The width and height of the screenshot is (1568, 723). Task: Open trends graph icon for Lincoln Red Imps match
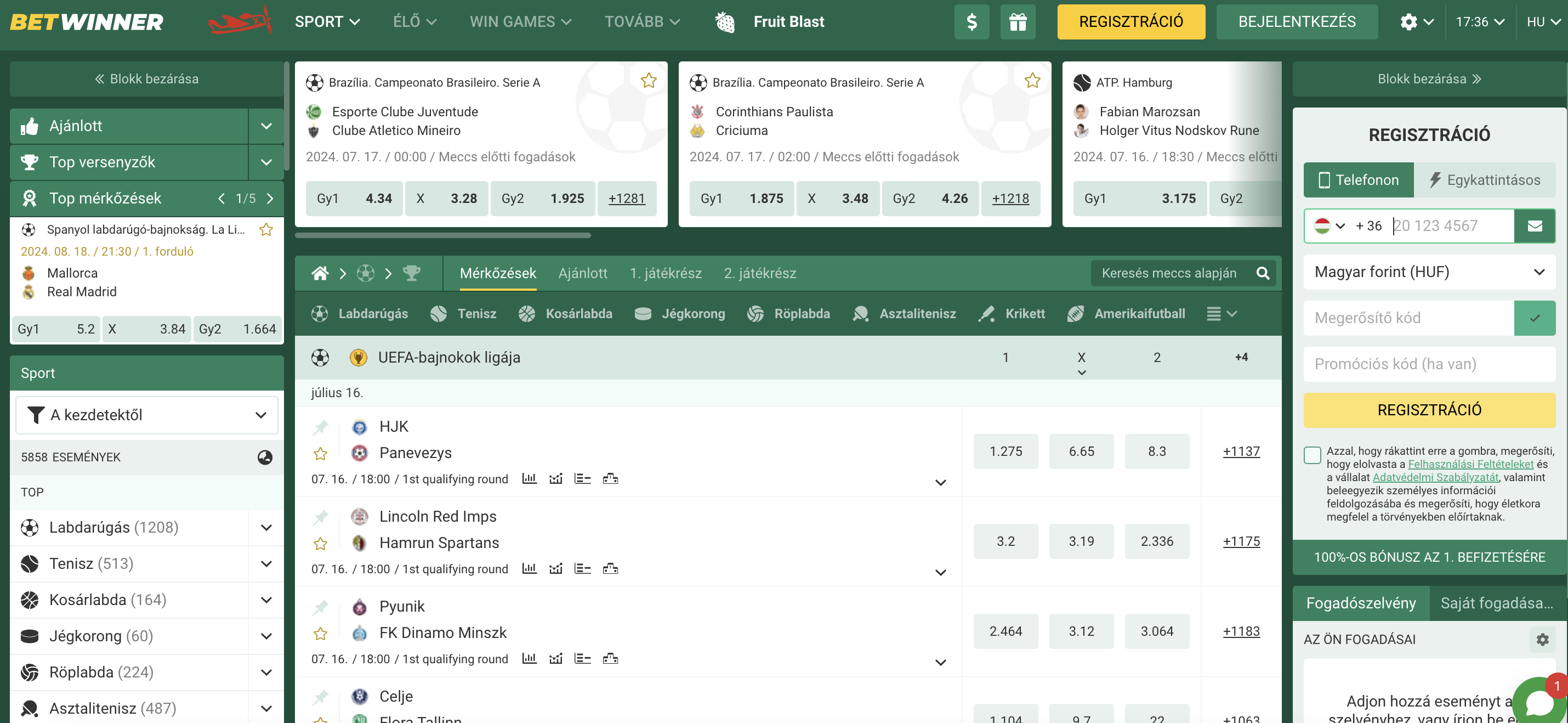(555, 568)
